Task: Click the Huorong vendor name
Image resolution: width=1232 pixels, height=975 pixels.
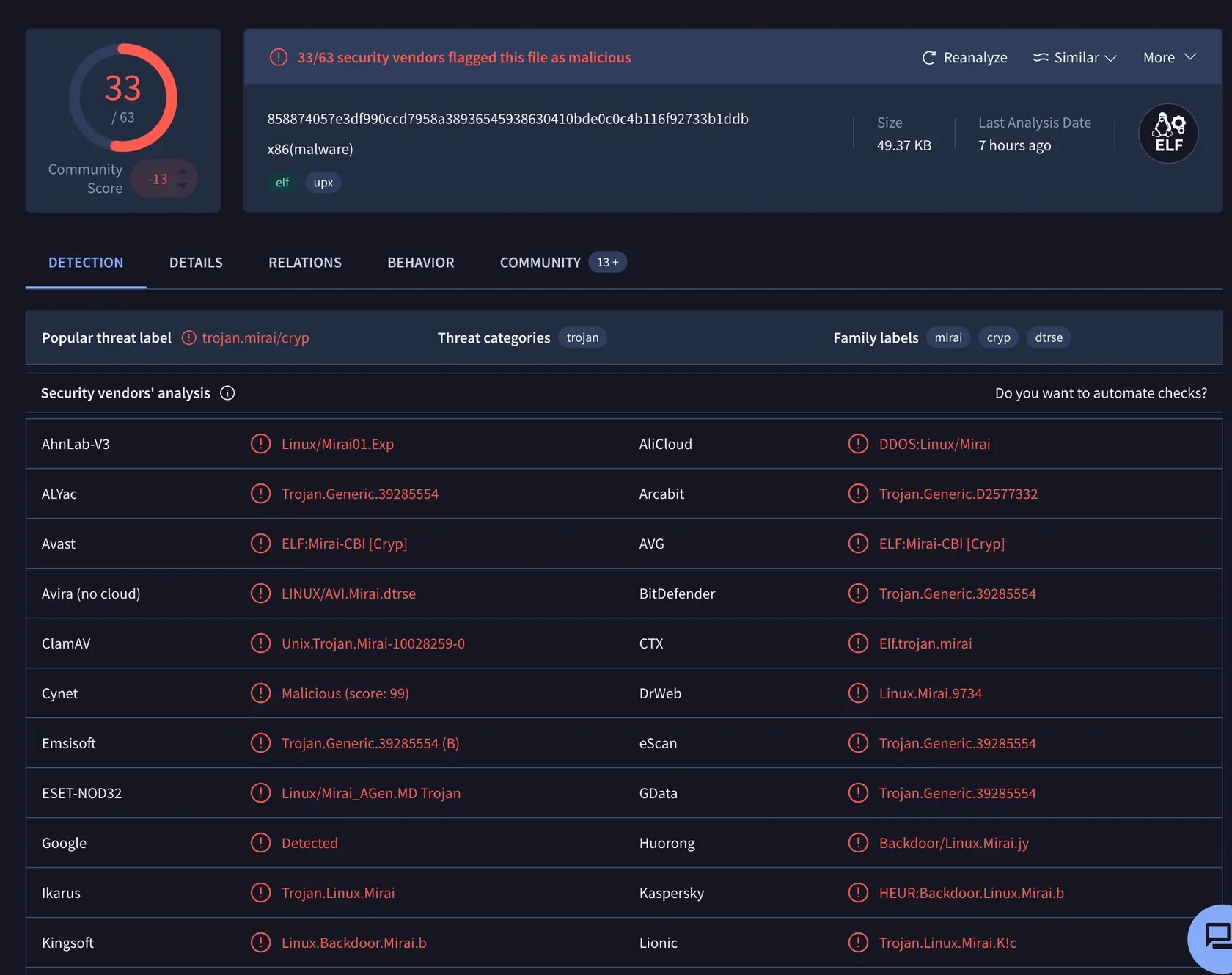Action: [x=667, y=843]
